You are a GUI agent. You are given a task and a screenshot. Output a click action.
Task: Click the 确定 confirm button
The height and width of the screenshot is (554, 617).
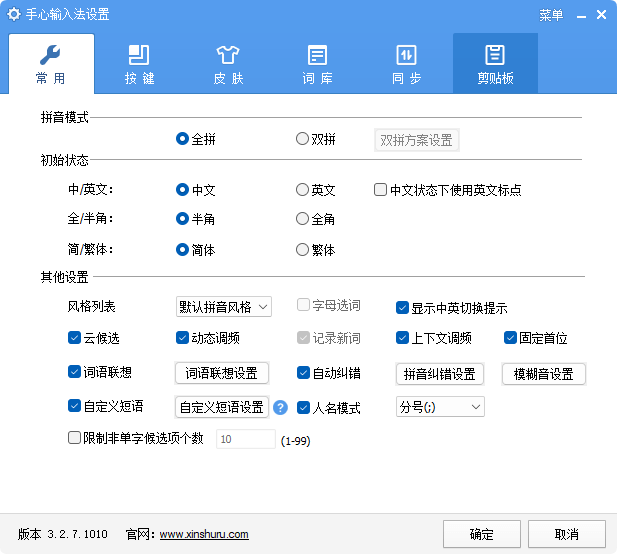pyautogui.click(x=482, y=534)
